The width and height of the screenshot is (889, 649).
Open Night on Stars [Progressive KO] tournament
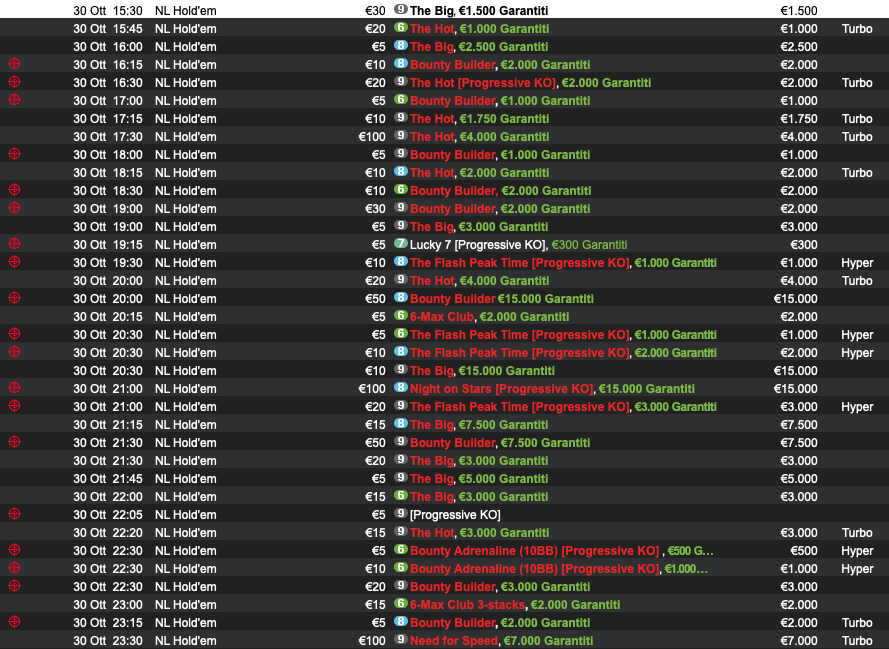pos(552,389)
